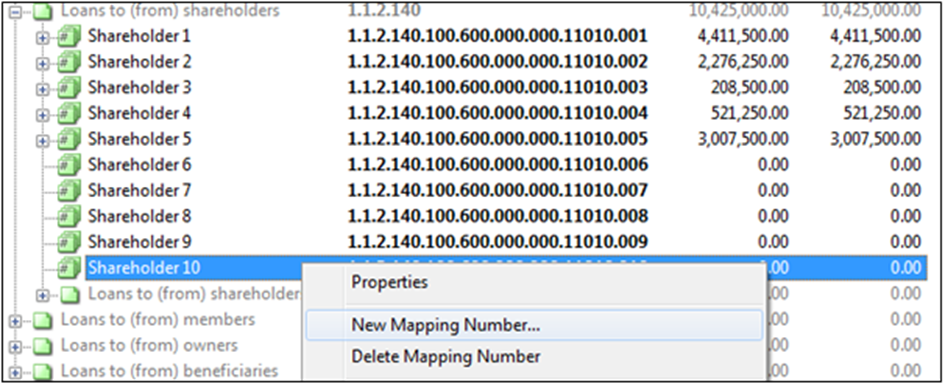Screen dimensions: 945x384
Task: Click last-column 0.00 in Shareholder 6 row
Action: point(905,164)
